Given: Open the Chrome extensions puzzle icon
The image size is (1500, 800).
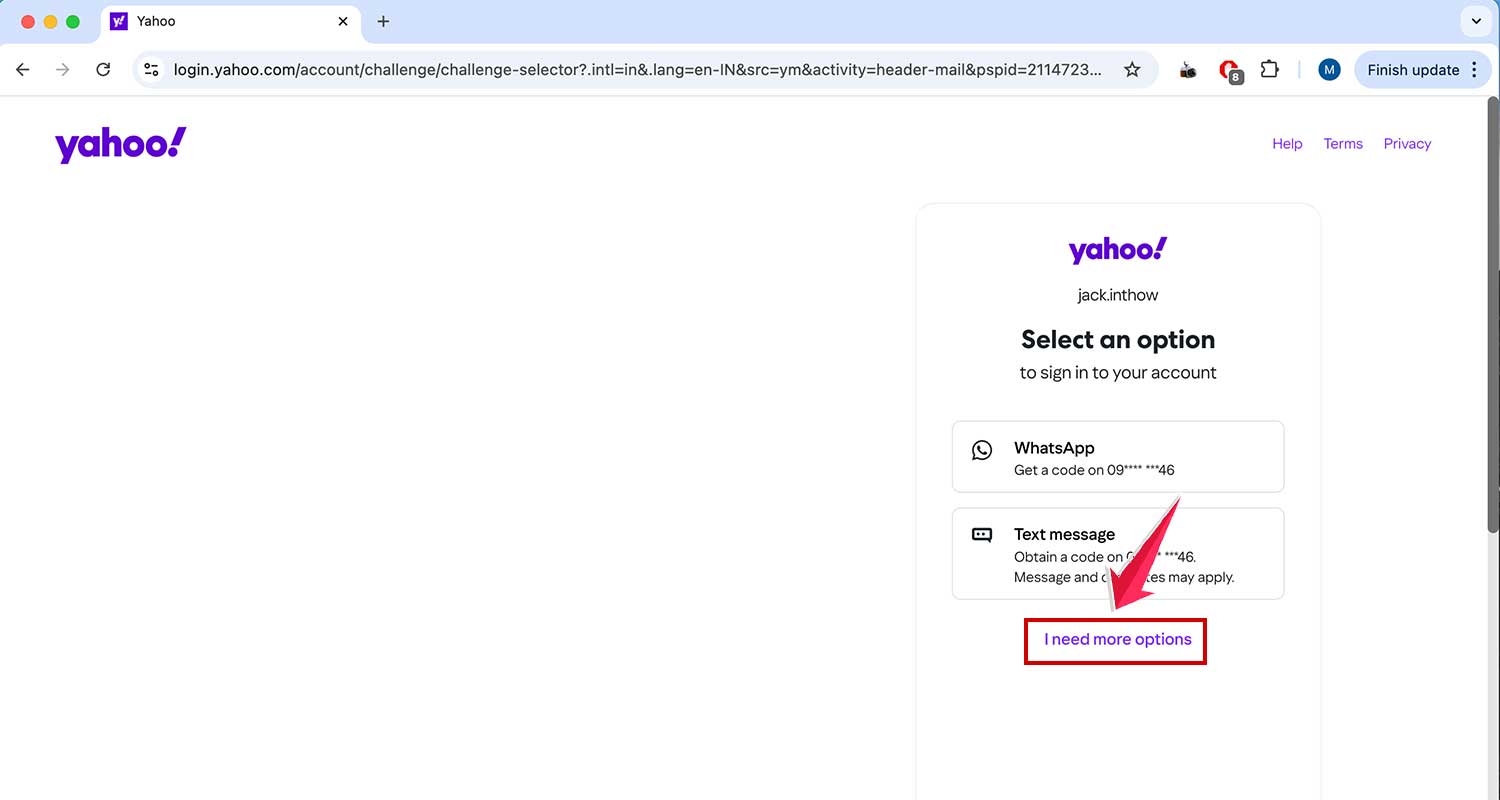Looking at the screenshot, I should (x=1269, y=69).
